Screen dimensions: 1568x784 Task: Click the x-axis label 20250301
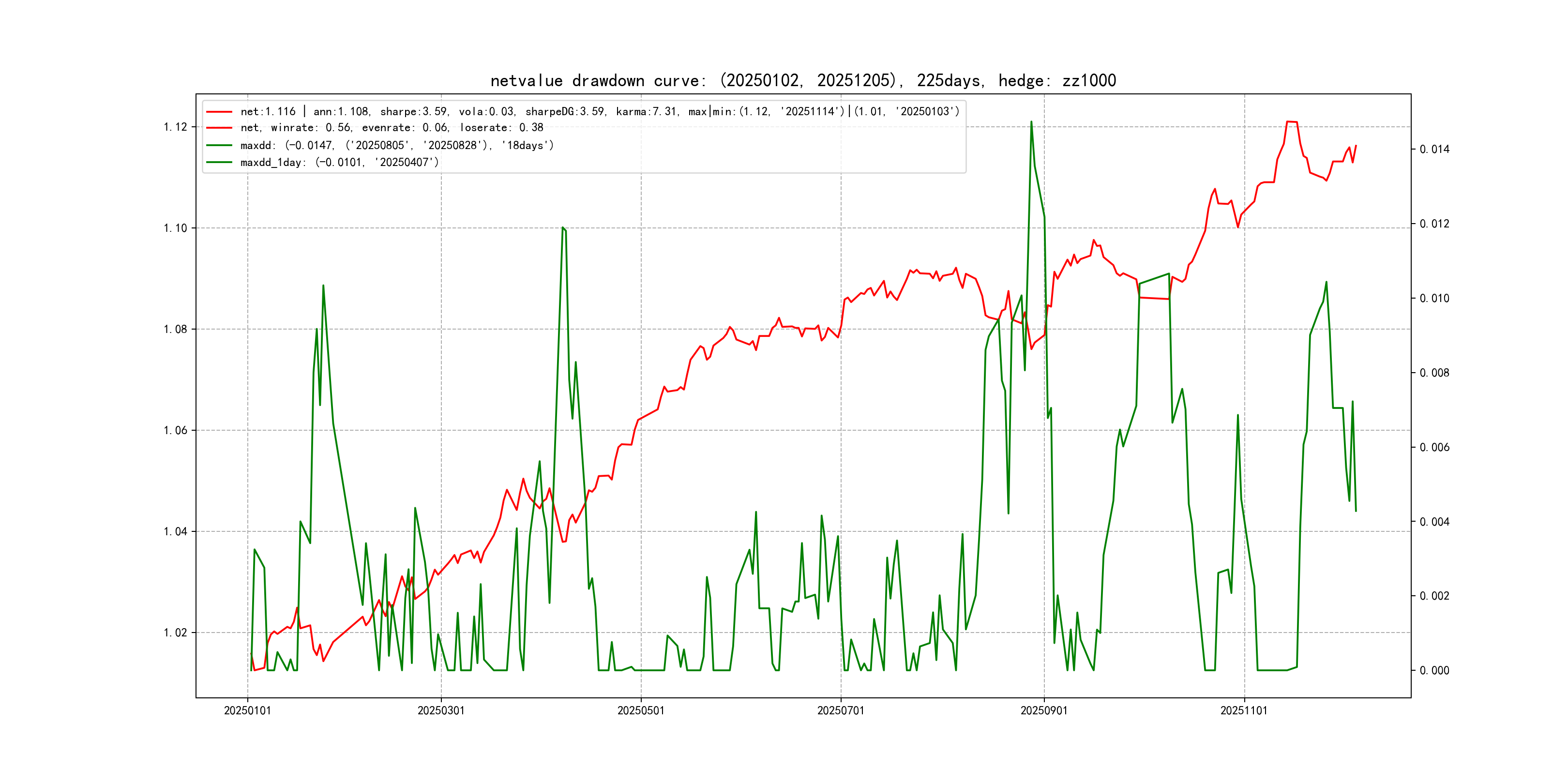[x=441, y=711]
